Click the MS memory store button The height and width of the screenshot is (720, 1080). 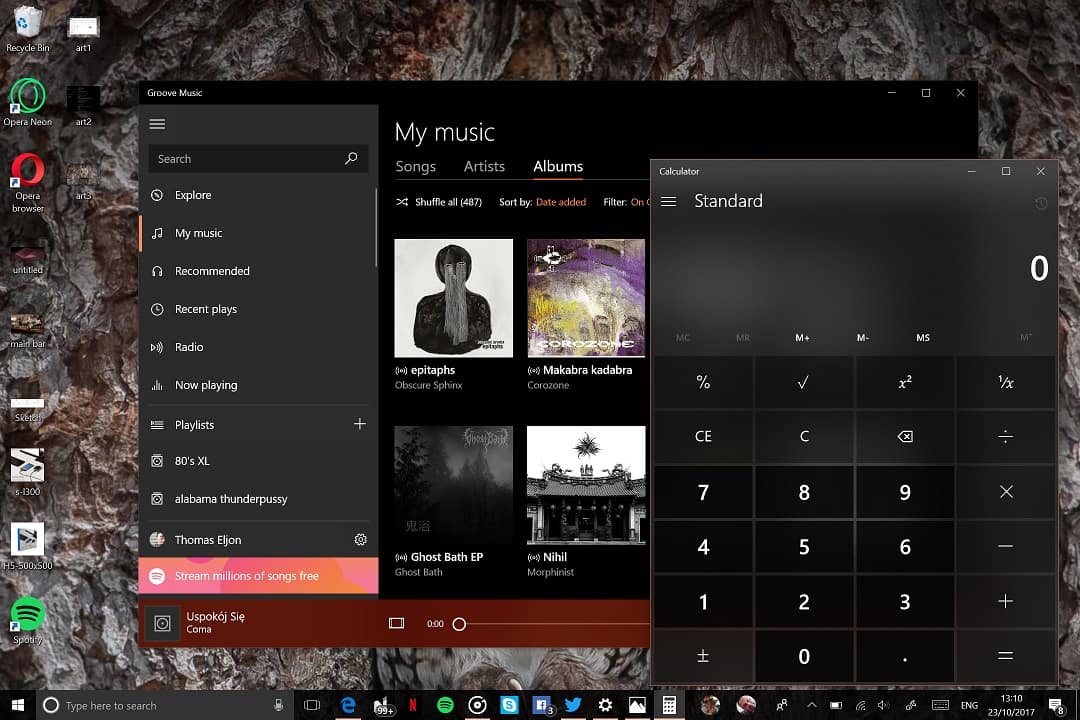point(923,338)
